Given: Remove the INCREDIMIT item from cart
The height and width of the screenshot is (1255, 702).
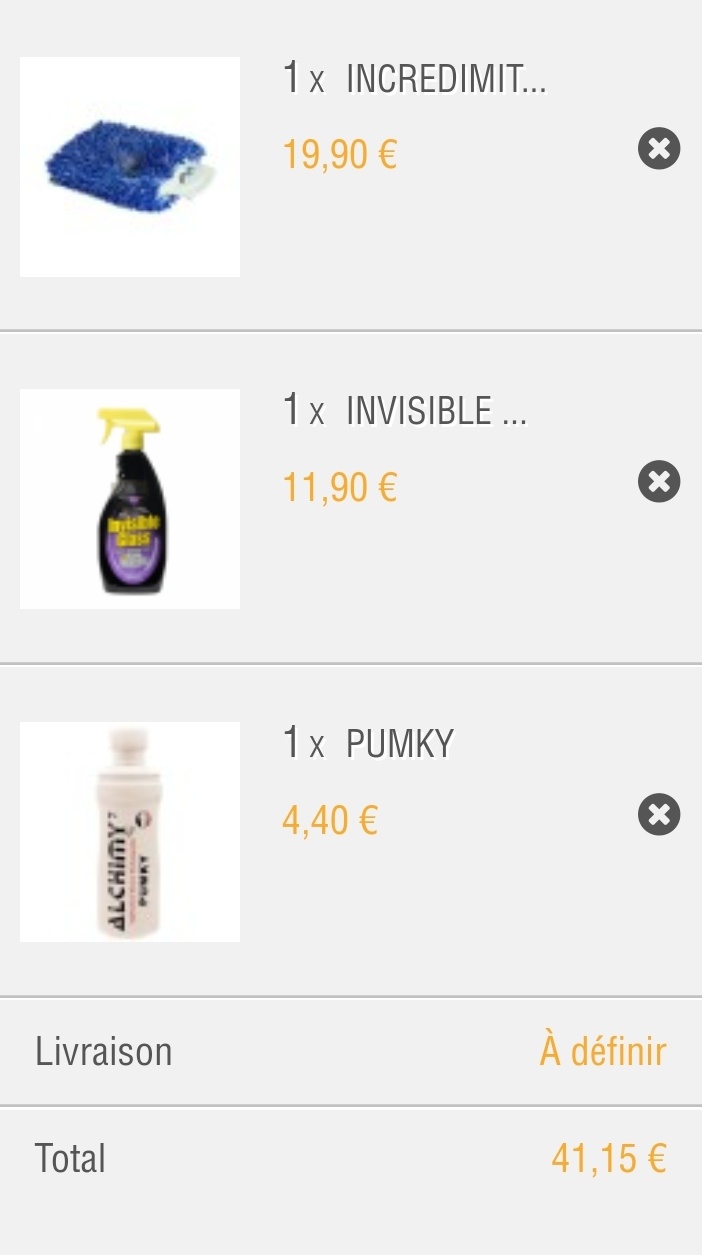Looking at the screenshot, I should click(659, 149).
